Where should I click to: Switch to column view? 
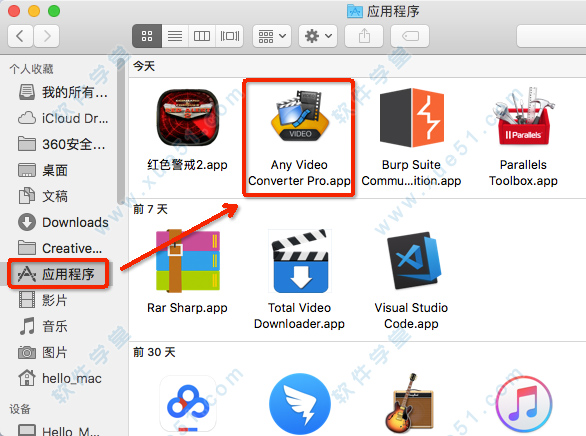click(x=202, y=36)
